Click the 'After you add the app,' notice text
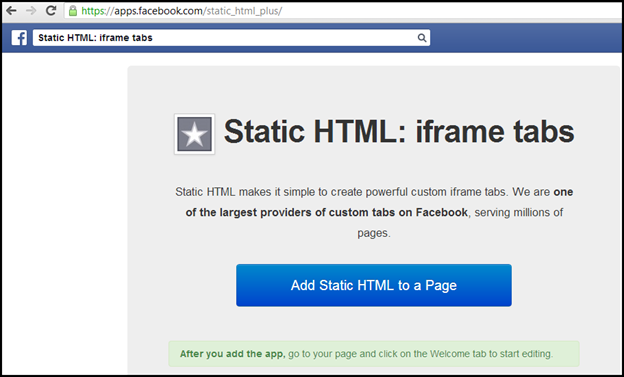 click(232, 354)
